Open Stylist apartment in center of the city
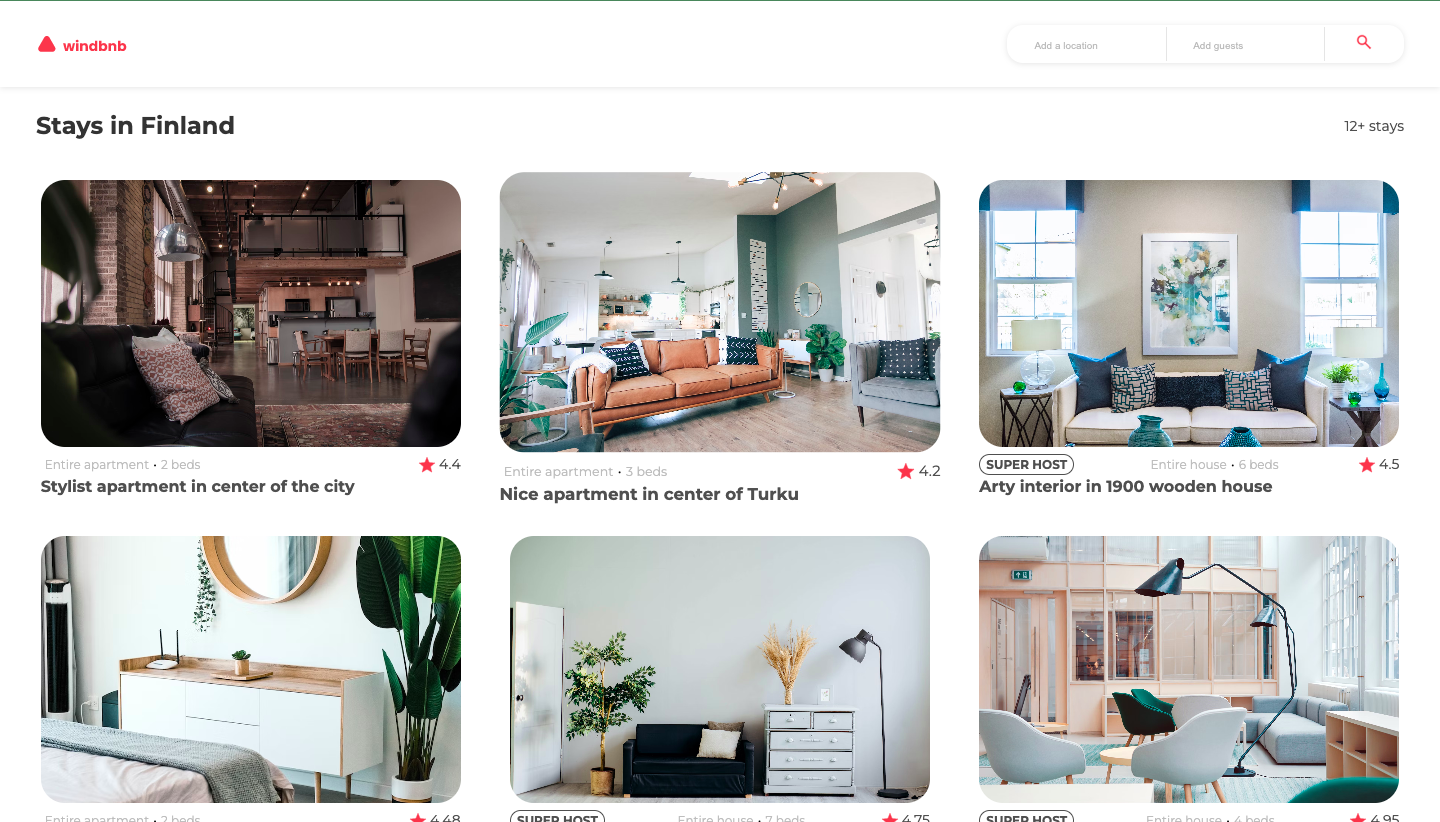Screen dimensions: 1440x822 (x=198, y=487)
